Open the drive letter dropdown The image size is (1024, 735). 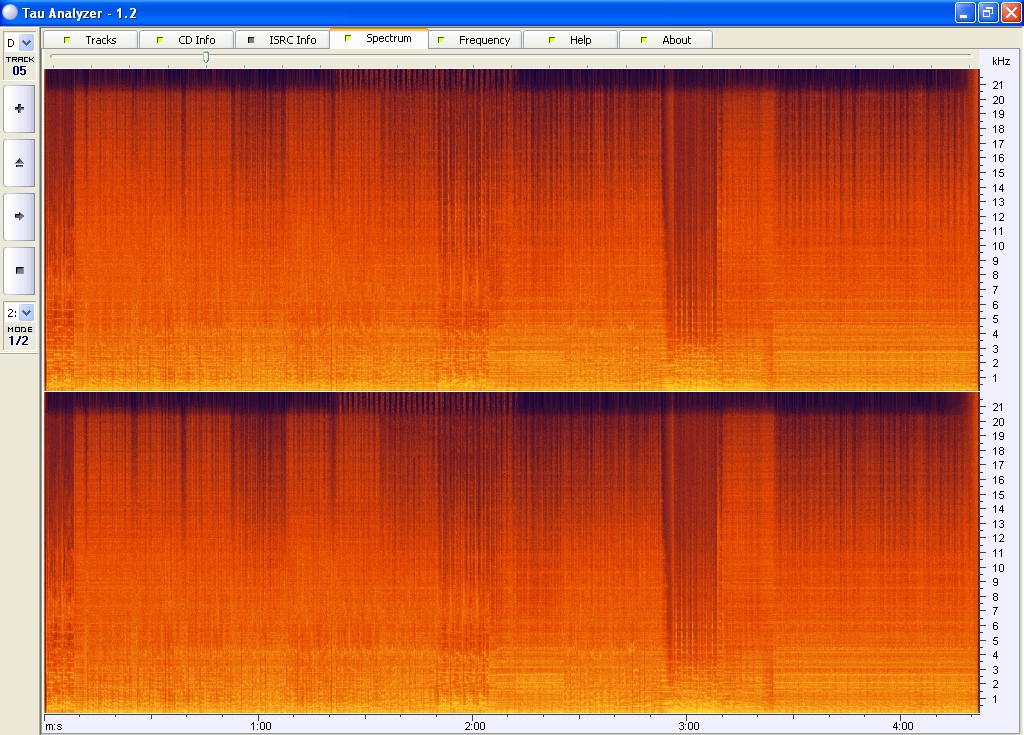(x=26, y=42)
